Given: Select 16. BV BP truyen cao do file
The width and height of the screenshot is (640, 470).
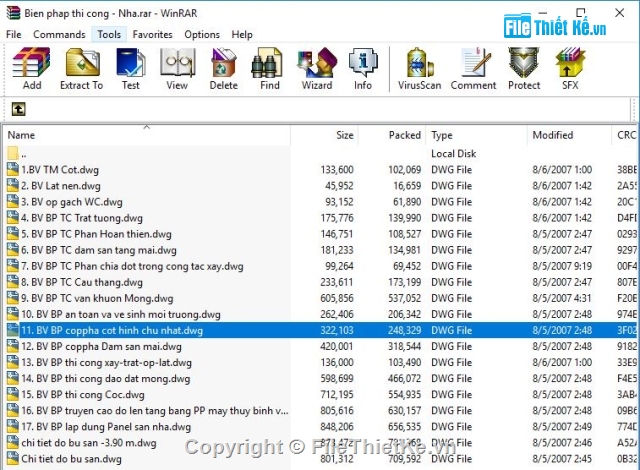Looking at the screenshot, I should (x=155, y=410).
